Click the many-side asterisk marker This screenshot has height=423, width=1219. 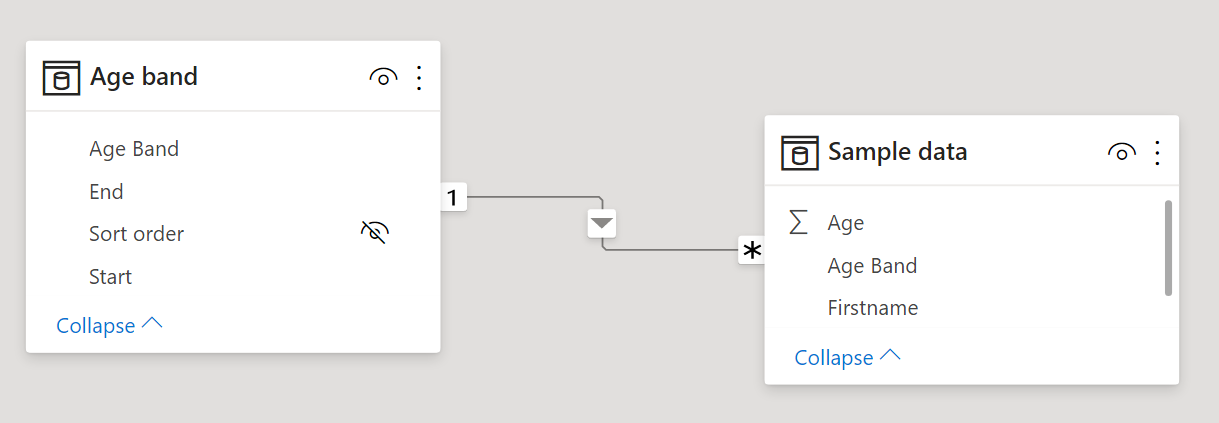click(751, 250)
